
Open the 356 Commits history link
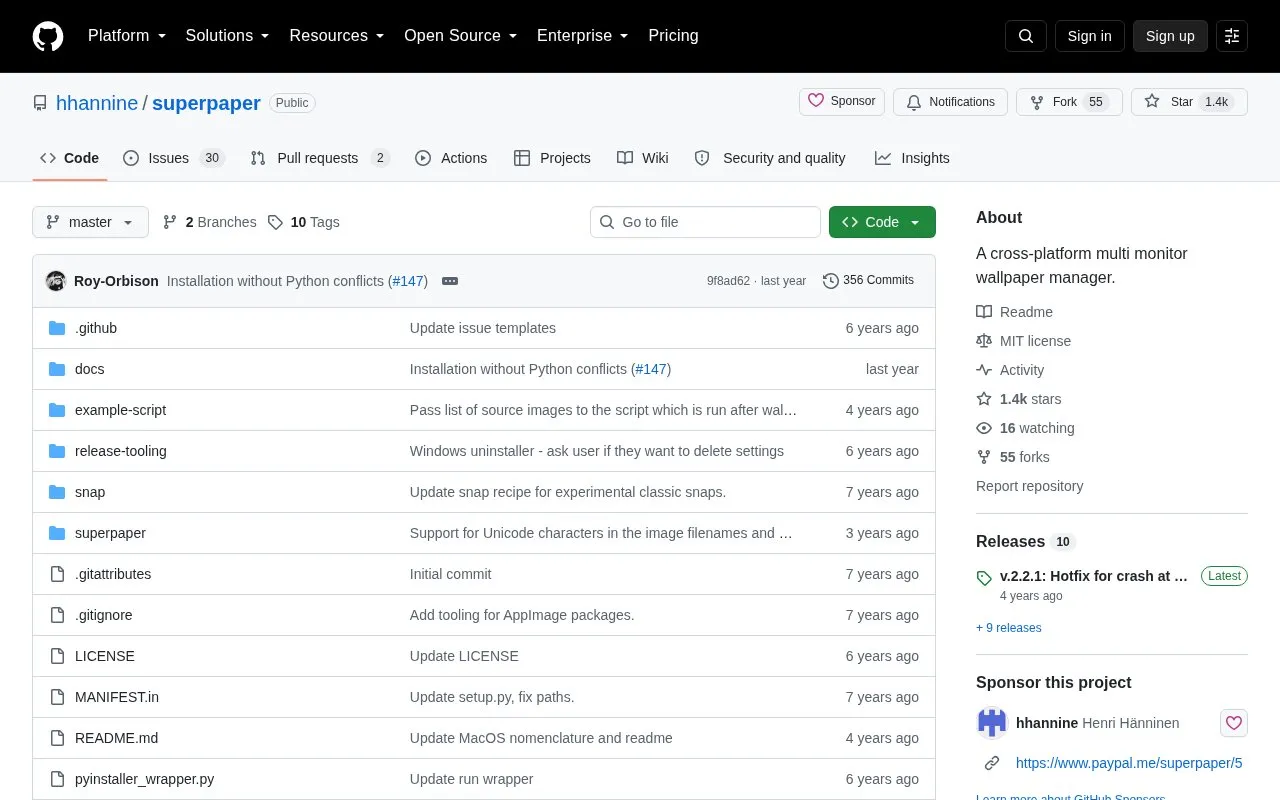point(868,280)
